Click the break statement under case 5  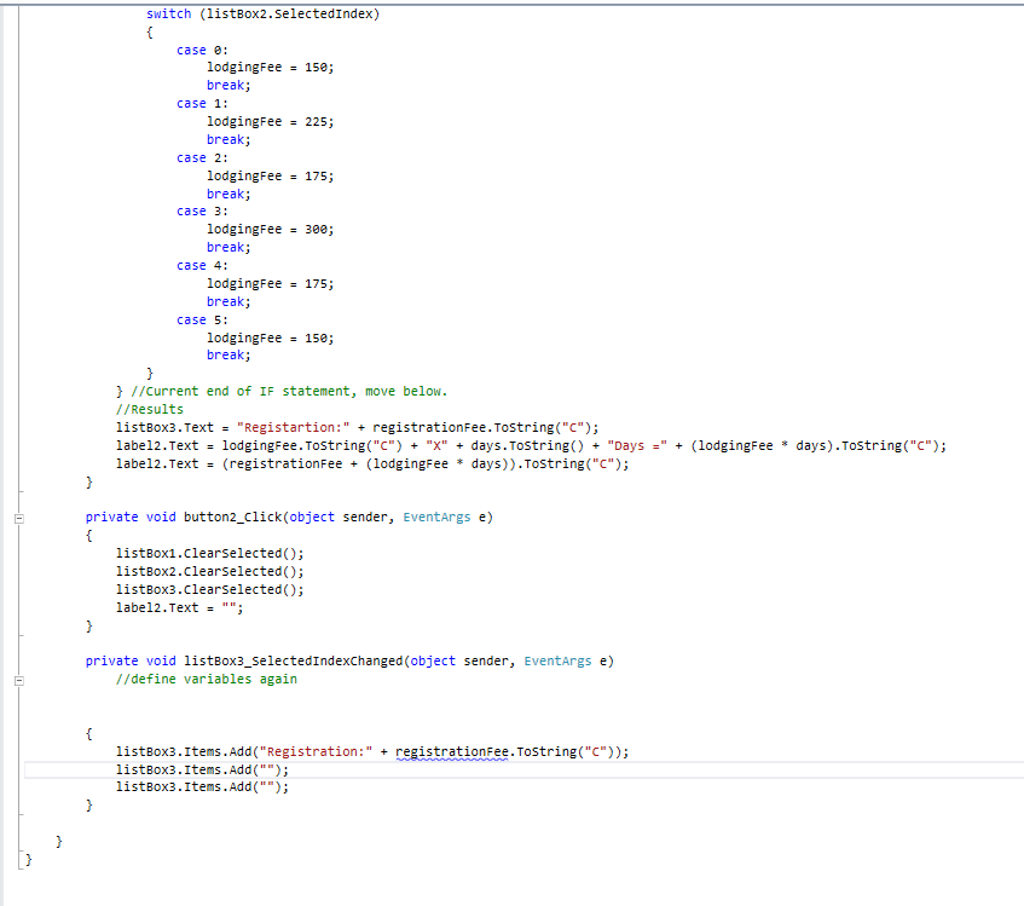pyautogui.click(x=226, y=355)
